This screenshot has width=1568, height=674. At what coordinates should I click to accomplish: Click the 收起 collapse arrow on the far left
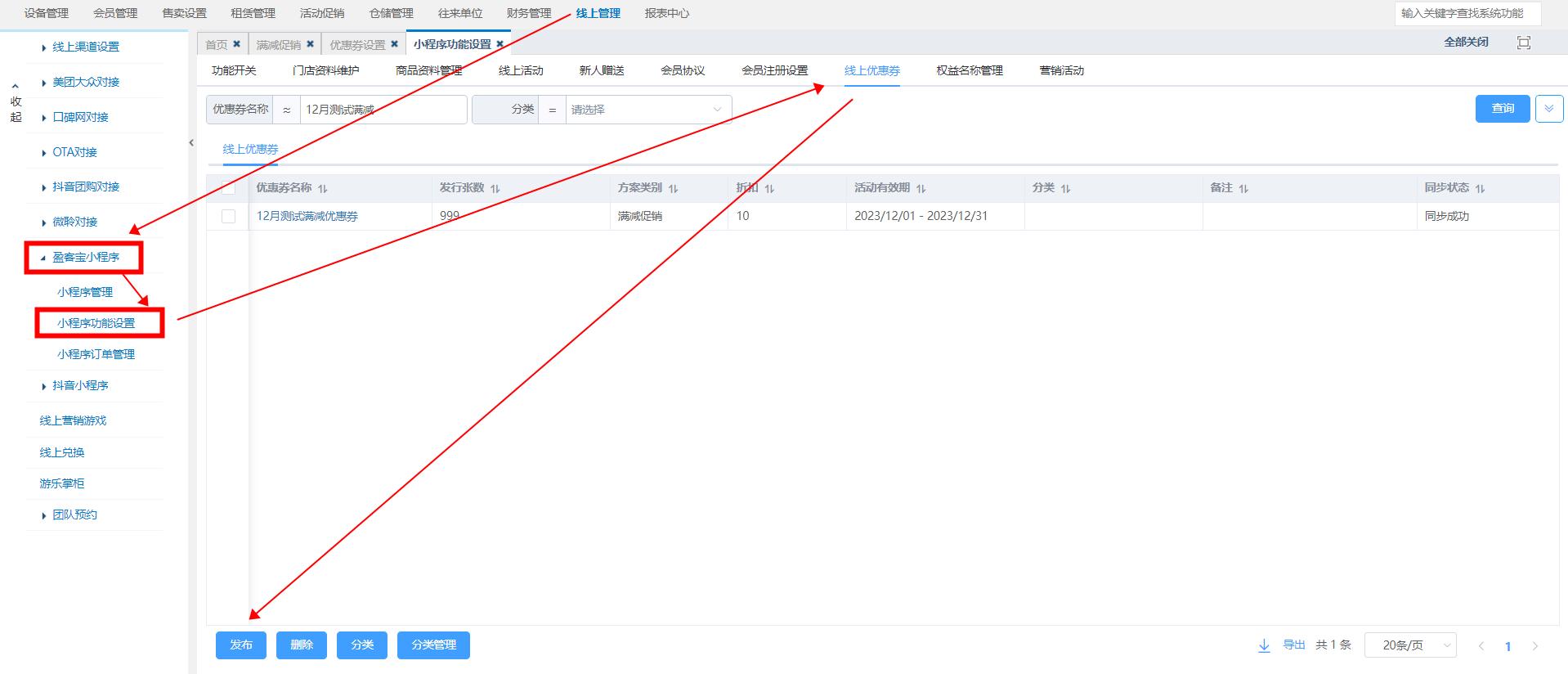pyautogui.click(x=16, y=86)
